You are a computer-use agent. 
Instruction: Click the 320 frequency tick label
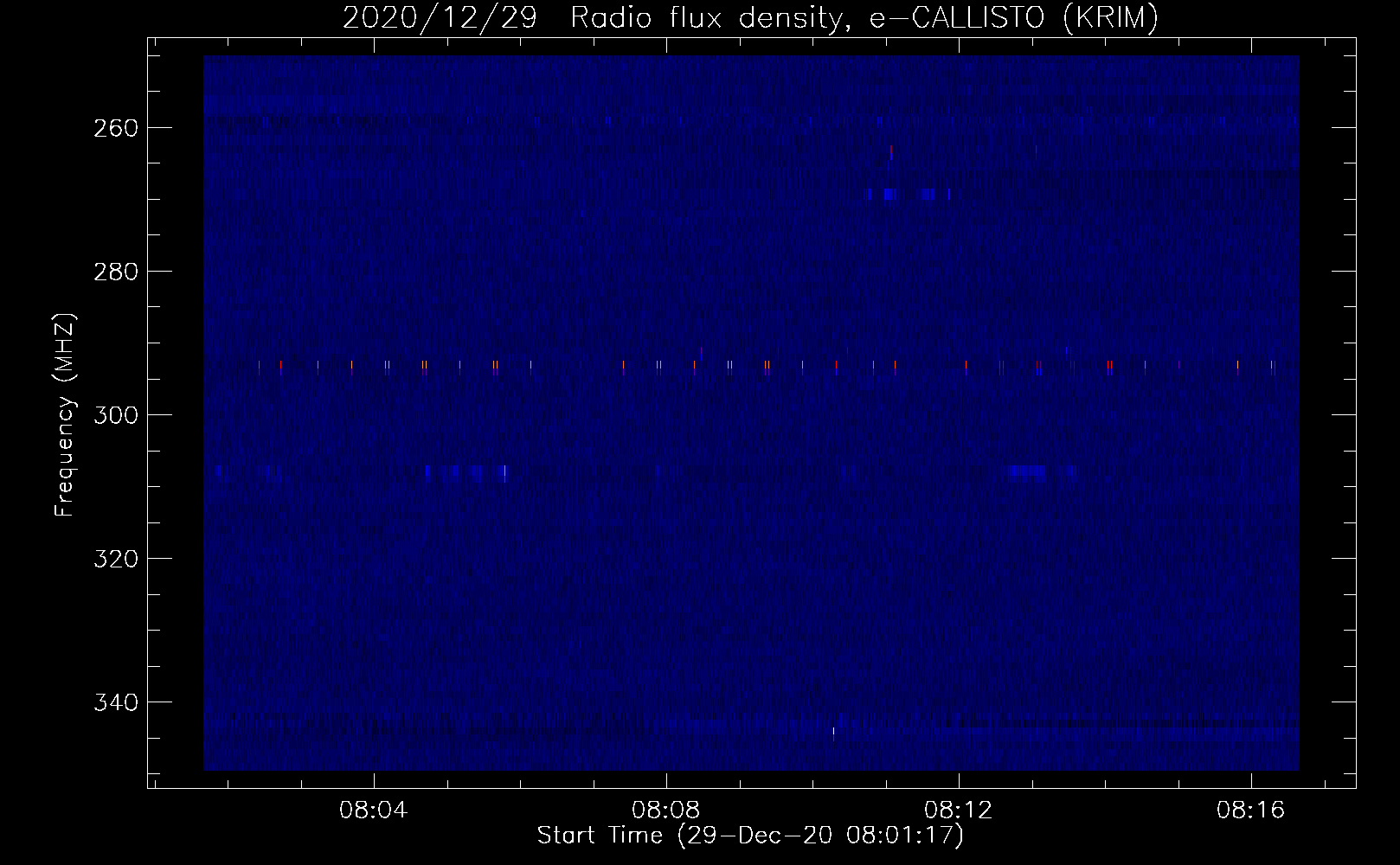click(x=114, y=558)
